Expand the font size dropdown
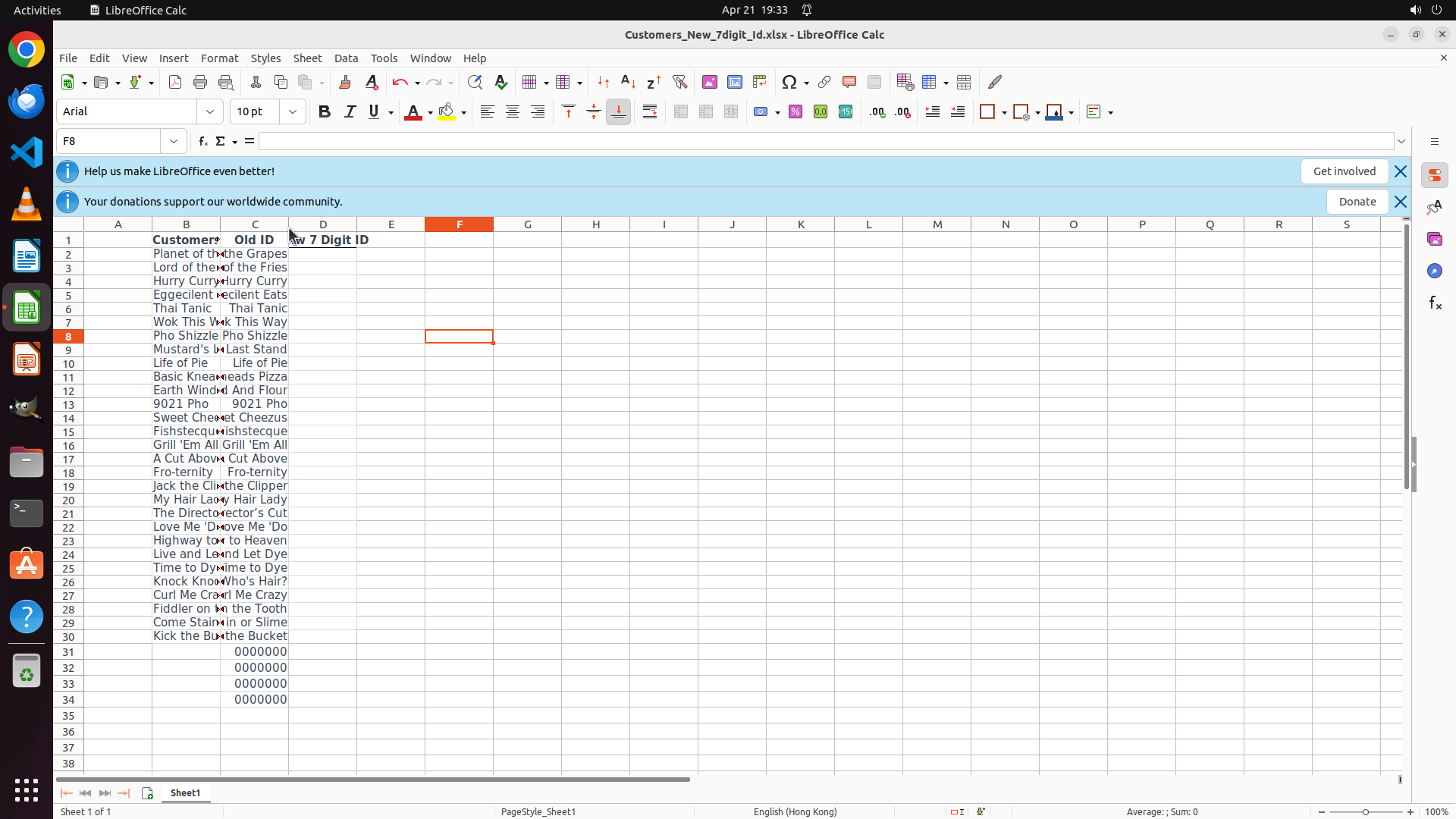 pos(293,112)
